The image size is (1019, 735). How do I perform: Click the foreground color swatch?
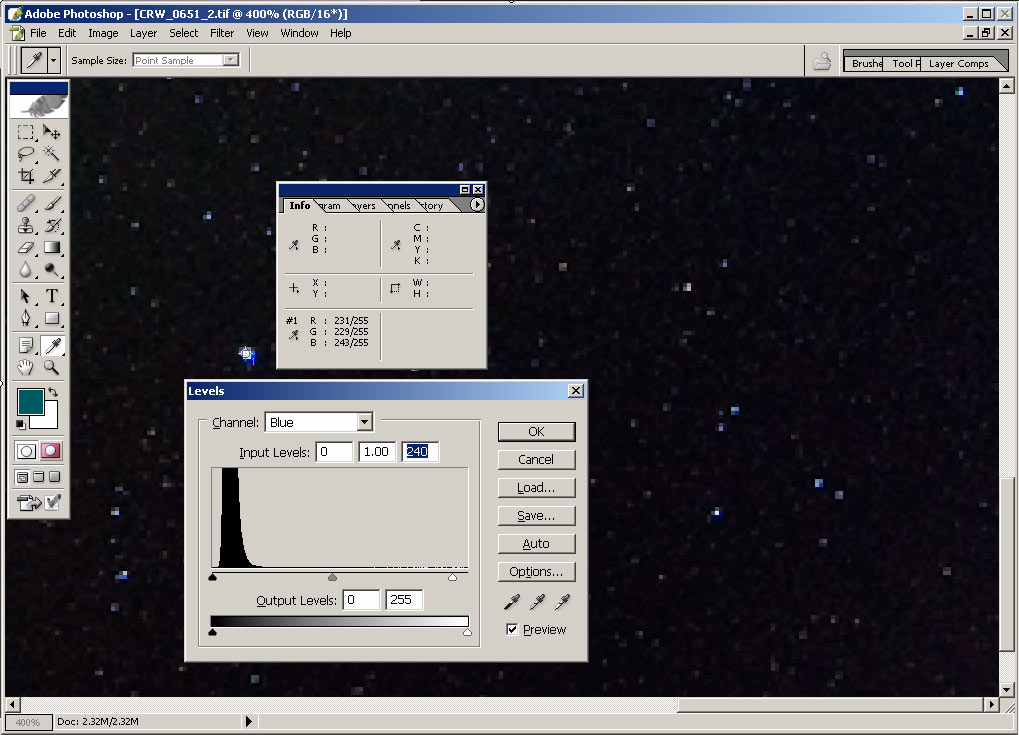coord(30,402)
